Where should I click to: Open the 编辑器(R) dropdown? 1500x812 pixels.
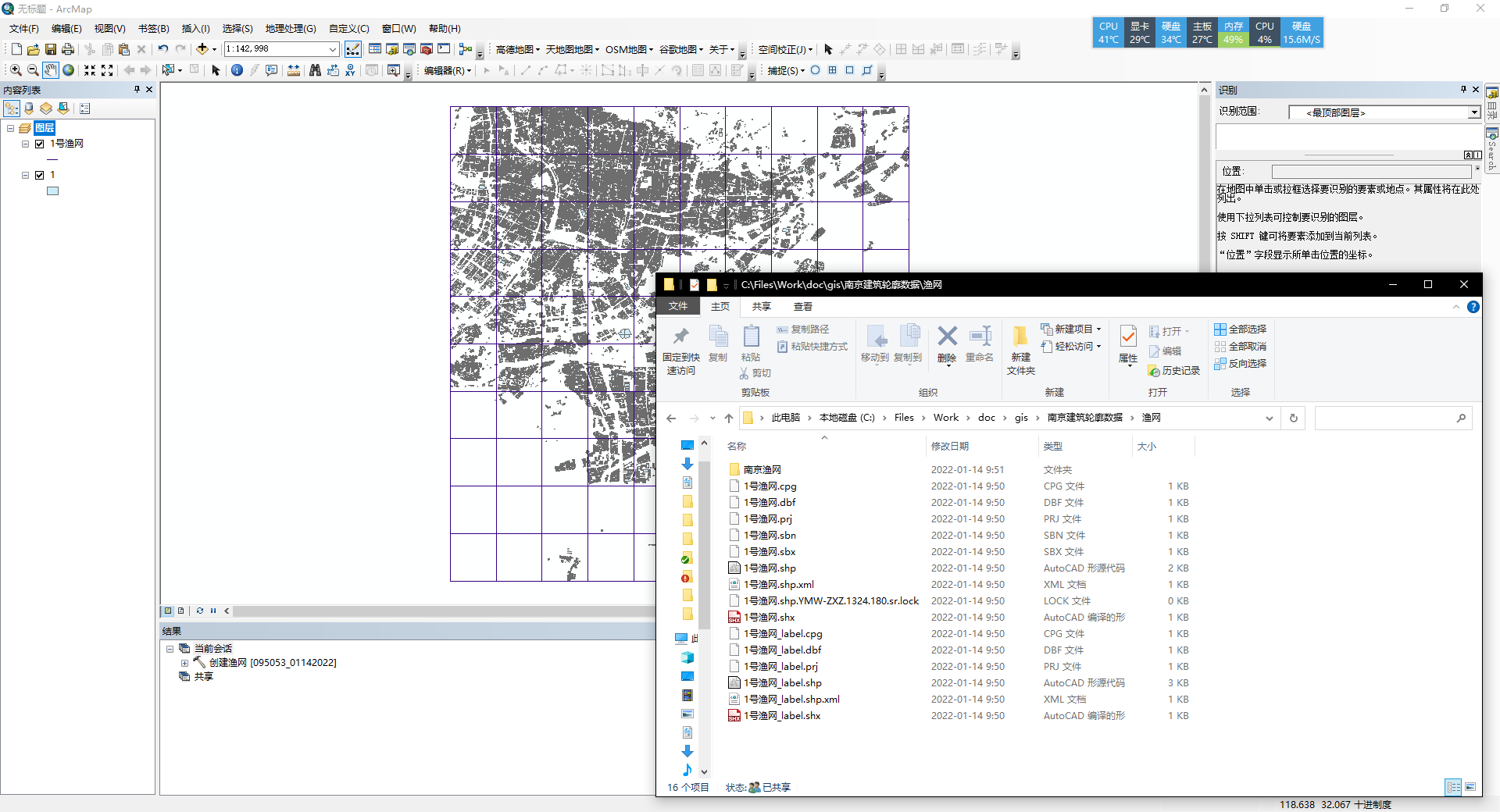tap(448, 70)
